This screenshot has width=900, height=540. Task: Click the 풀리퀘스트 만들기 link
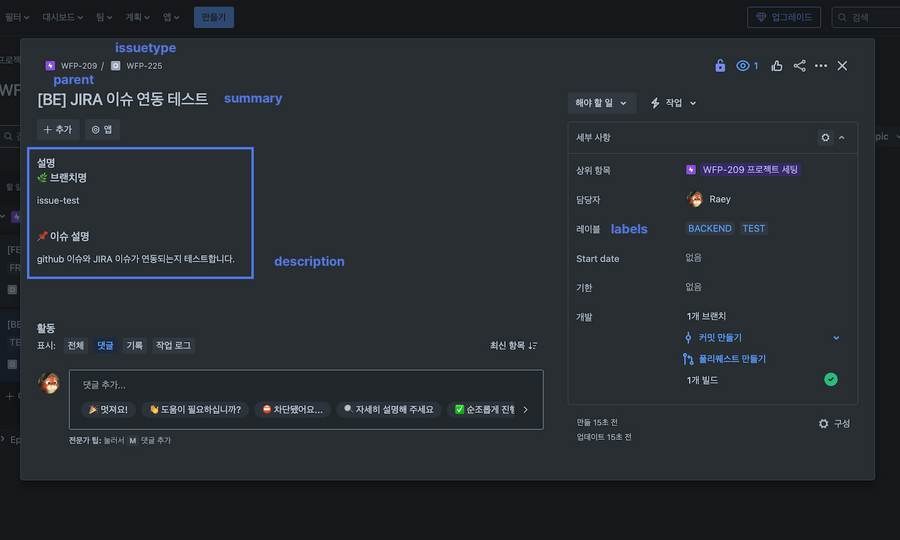(x=732, y=359)
